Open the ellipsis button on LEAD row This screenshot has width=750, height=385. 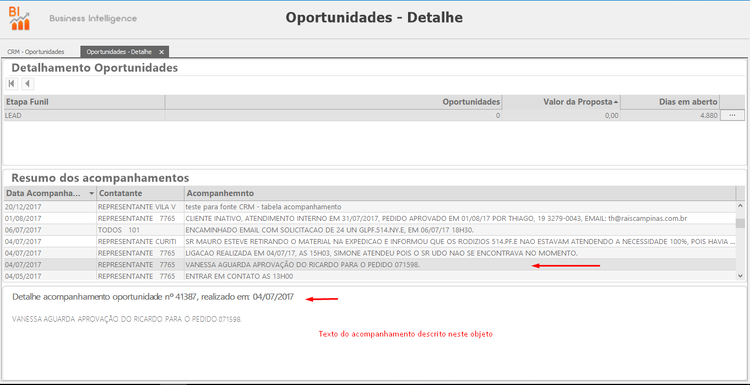732,115
